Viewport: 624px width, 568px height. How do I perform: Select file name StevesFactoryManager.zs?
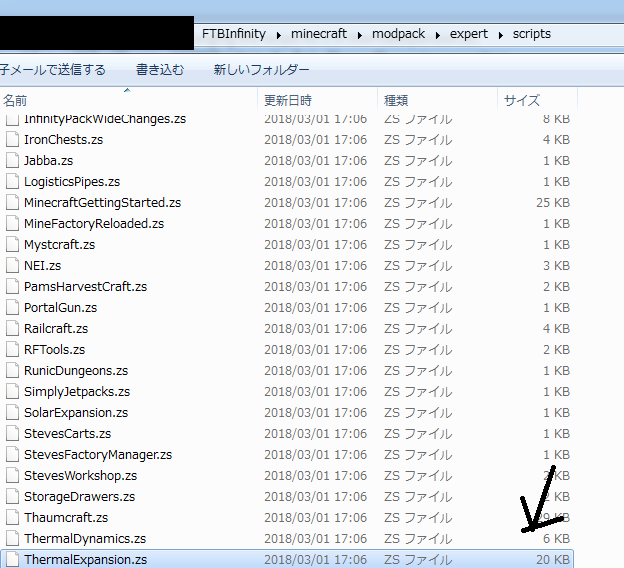point(98,455)
